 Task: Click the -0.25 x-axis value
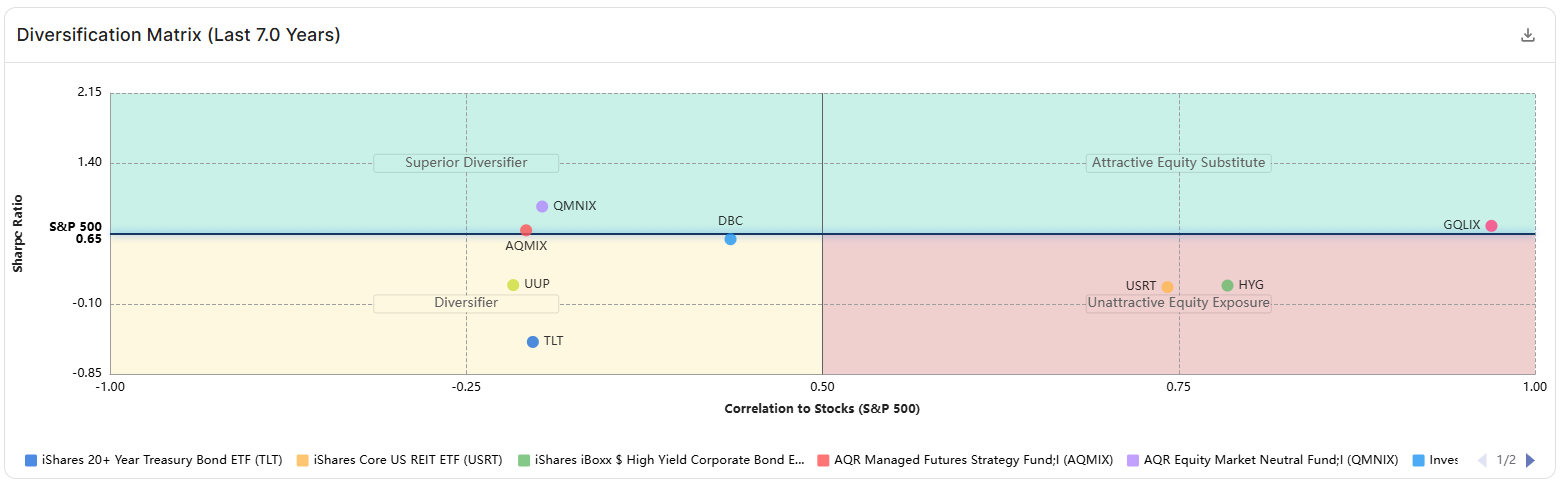pos(466,386)
